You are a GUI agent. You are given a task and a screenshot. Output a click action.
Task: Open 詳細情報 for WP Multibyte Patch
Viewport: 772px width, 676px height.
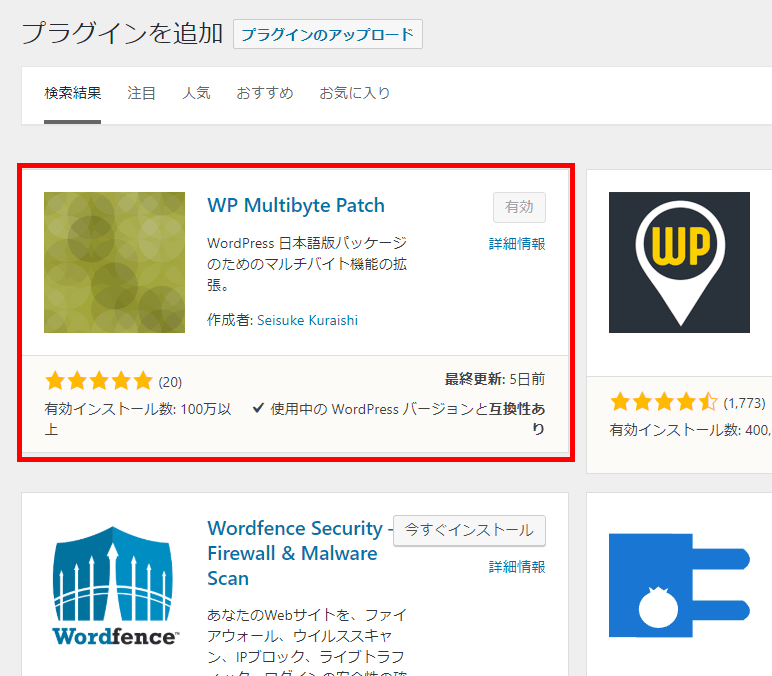[516, 244]
